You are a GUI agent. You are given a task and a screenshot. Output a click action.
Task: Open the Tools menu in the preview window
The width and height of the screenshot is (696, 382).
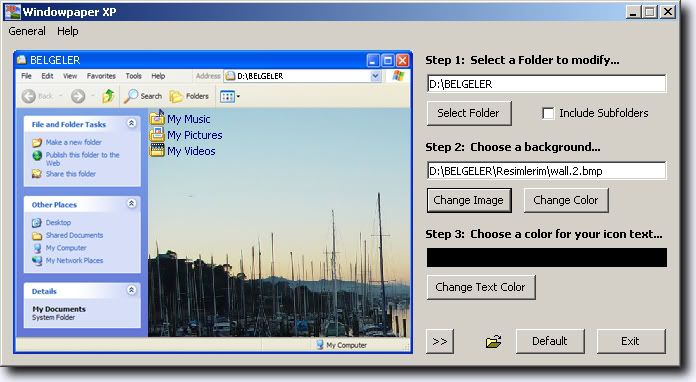(133, 76)
